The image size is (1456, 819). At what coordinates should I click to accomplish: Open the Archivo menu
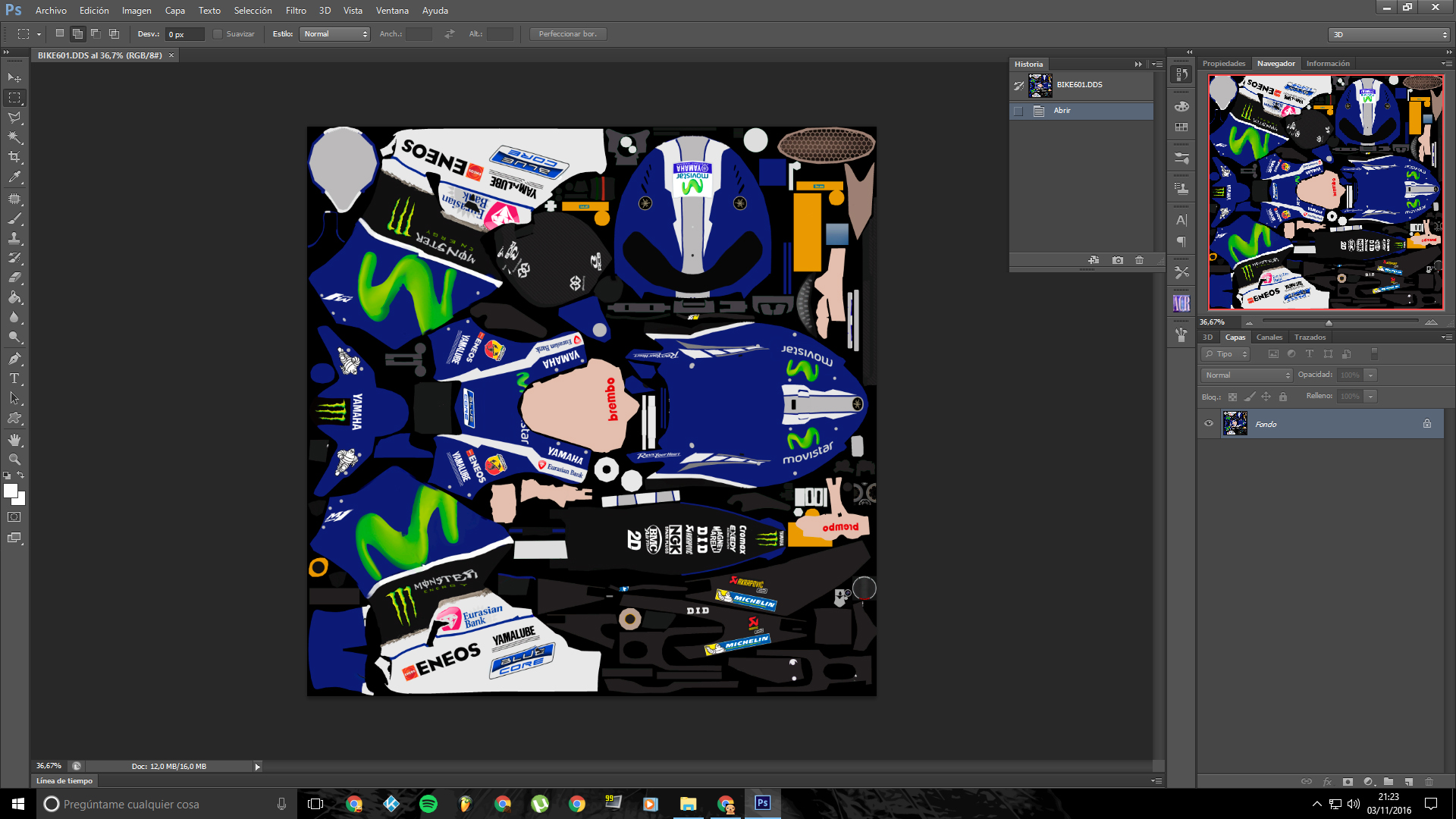pyautogui.click(x=51, y=11)
